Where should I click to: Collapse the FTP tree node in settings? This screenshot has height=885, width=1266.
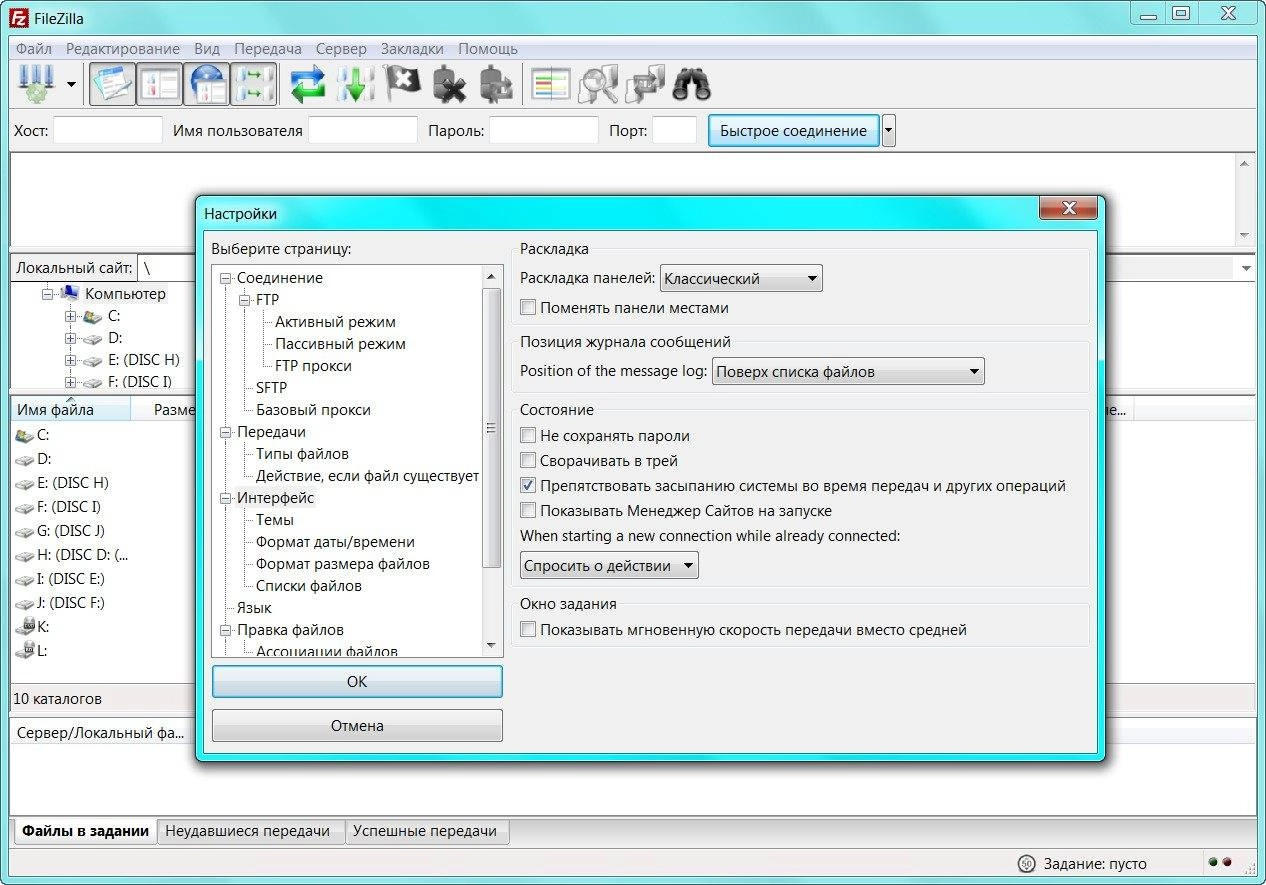[245, 300]
